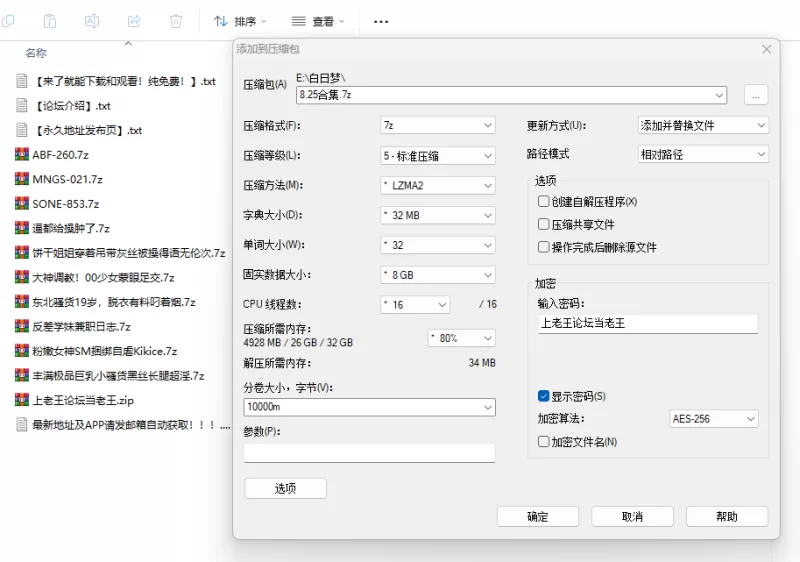800x562 pixels.
Task: Expand the 压缩等级 dropdown
Action: [438, 156]
